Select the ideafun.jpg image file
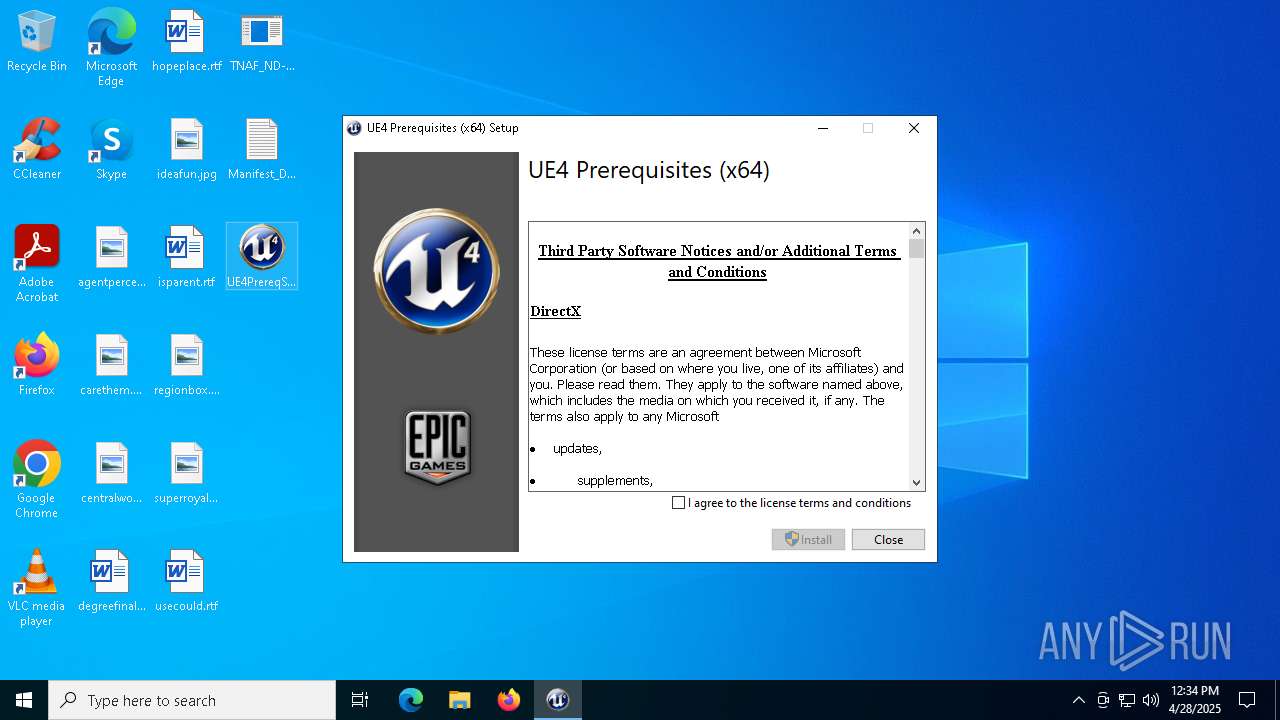This screenshot has height=720, width=1280. click(186, 150)
